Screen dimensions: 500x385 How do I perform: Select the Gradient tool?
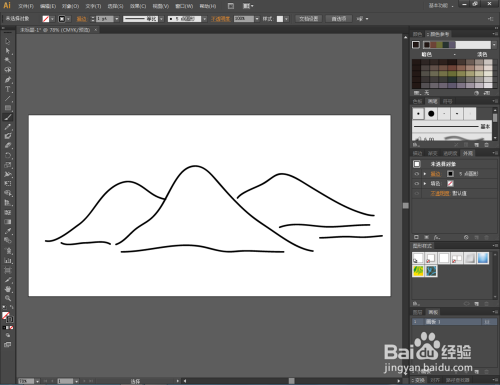[8, 222]
